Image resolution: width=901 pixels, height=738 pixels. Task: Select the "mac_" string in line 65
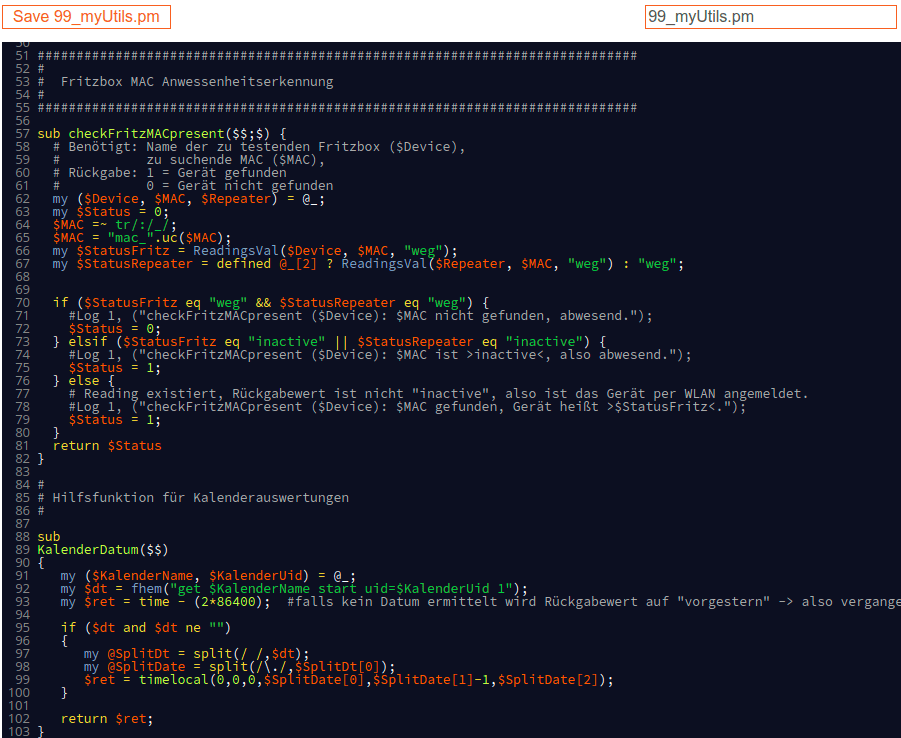coord(130,238)
